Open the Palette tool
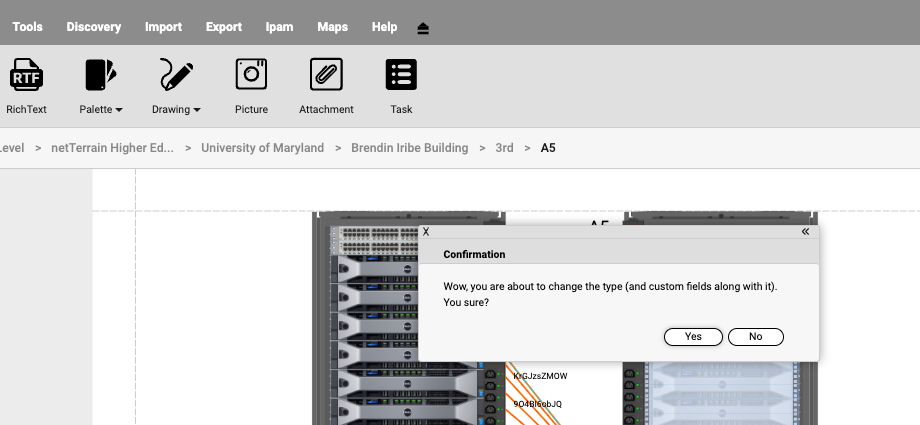Image resolution: width=920 pixels, height=425 pixels. pos(100,75)
